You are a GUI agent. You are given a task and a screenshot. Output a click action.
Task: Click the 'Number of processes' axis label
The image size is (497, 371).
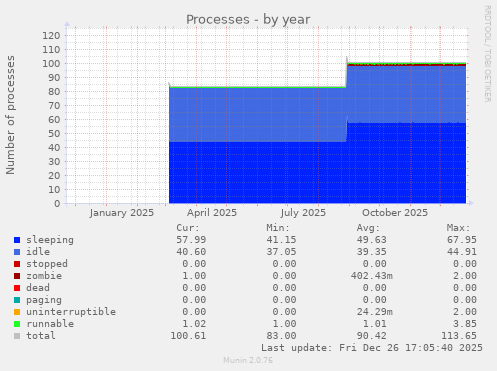click(11, 115)
